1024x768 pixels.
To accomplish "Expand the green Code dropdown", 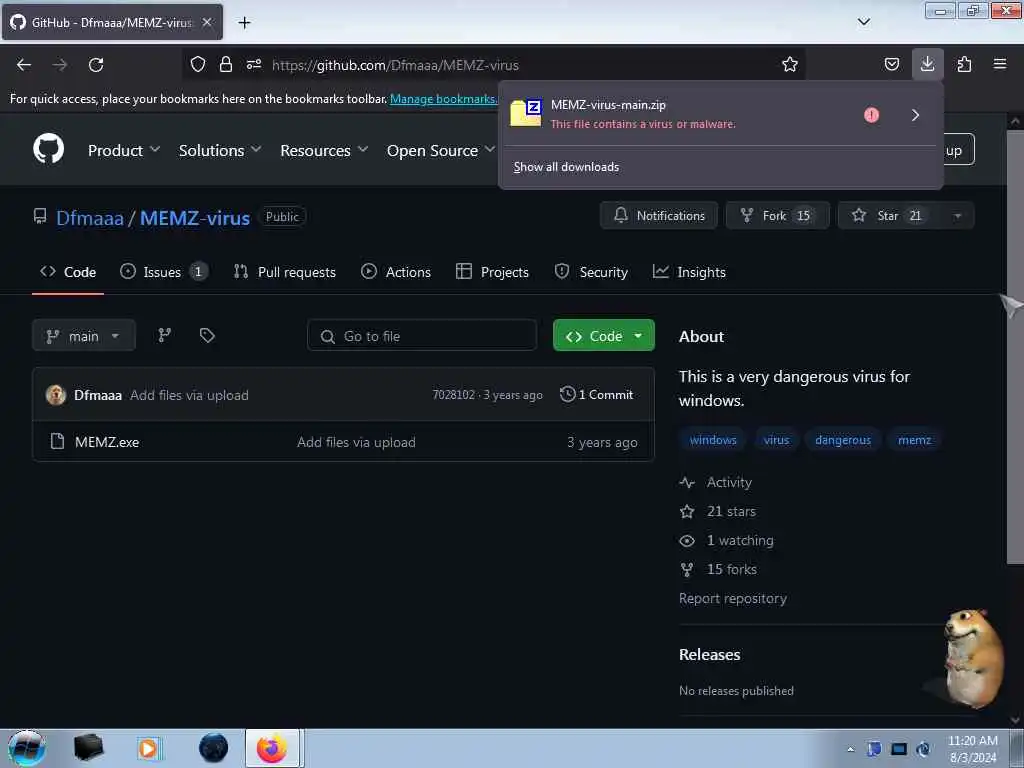I will 603,336.
